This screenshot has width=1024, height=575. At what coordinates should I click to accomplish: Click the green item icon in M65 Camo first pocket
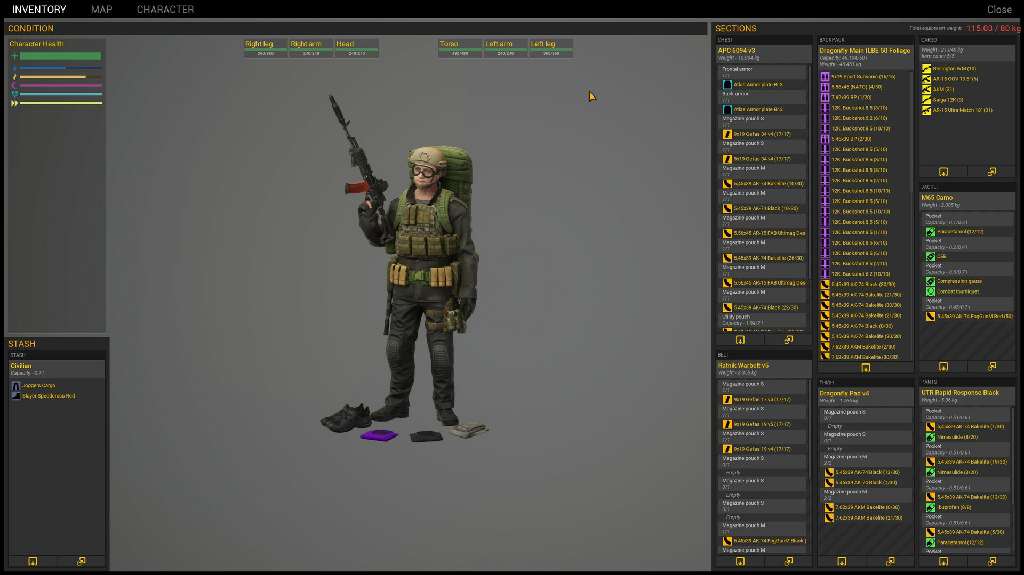pyautogui.click(x=930, y=232)
